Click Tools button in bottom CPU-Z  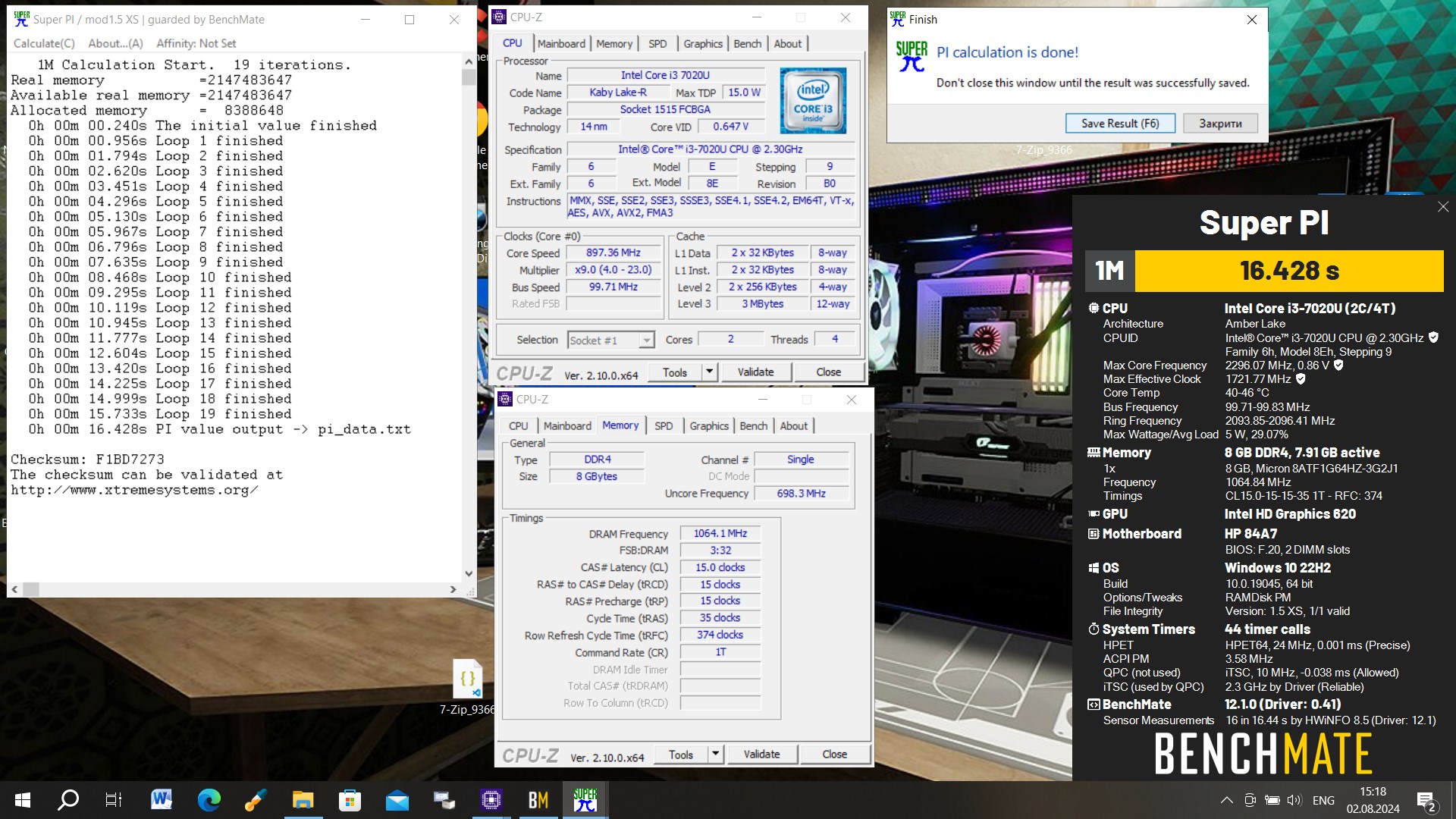681,754
